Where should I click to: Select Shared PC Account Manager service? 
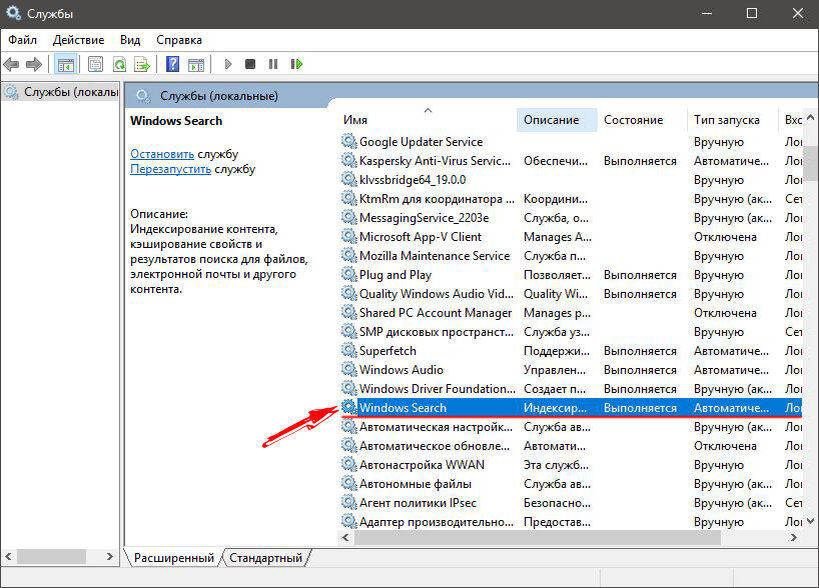571,313
